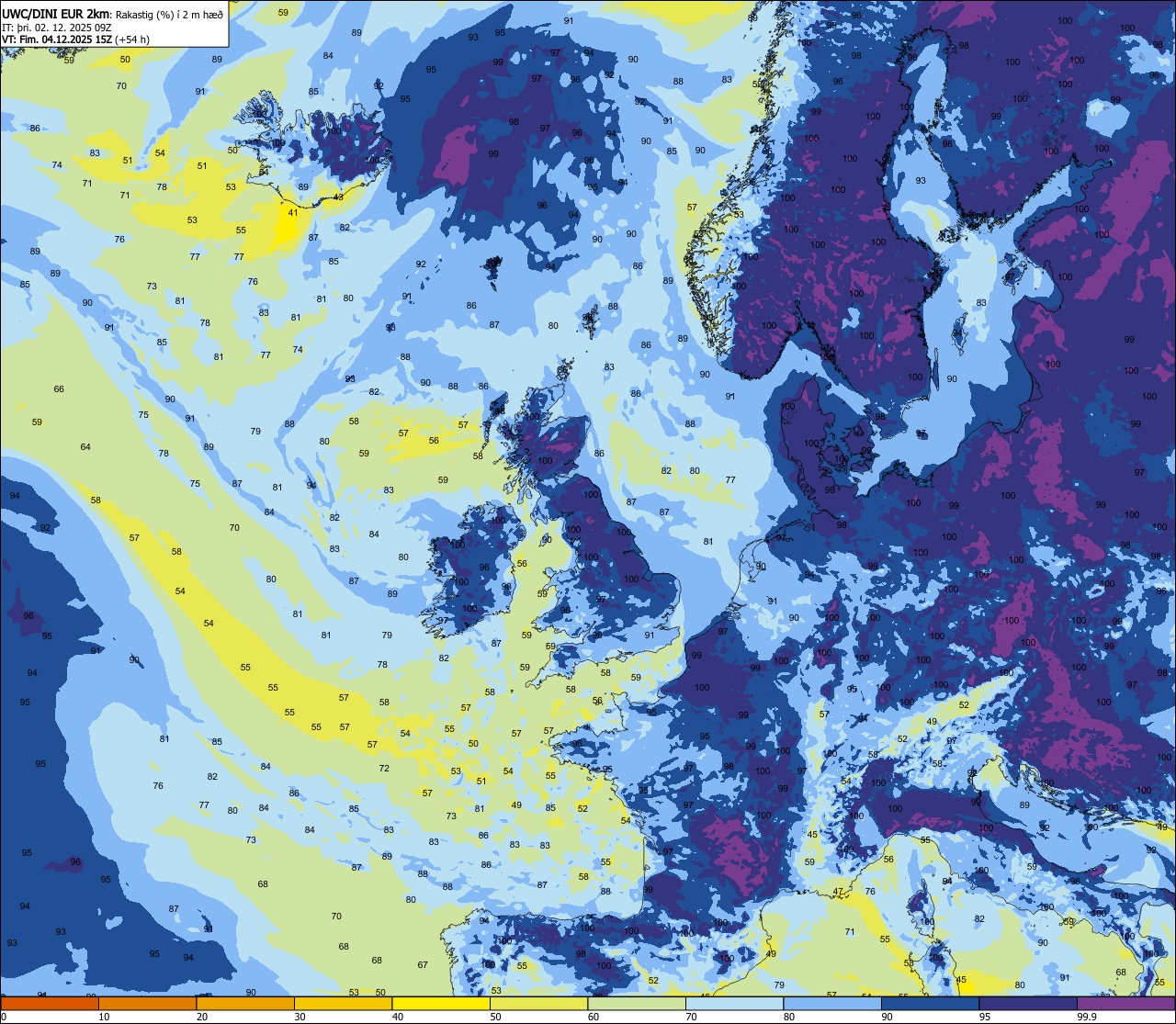Select the pale yellow 50–60 legend block
The width and height of the screenshot is (1176, 1024).
coord(539,1003)
